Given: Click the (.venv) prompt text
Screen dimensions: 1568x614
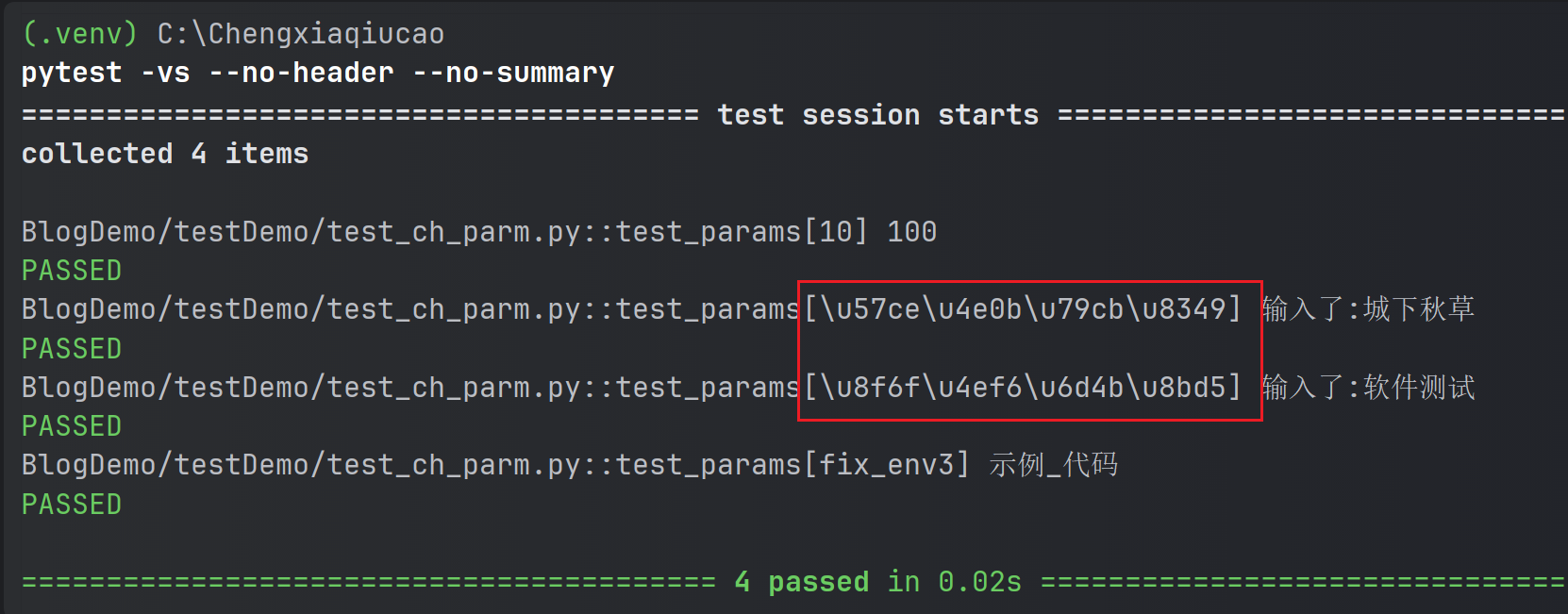Looking at the screenshot, I should (x=80, y=34).
